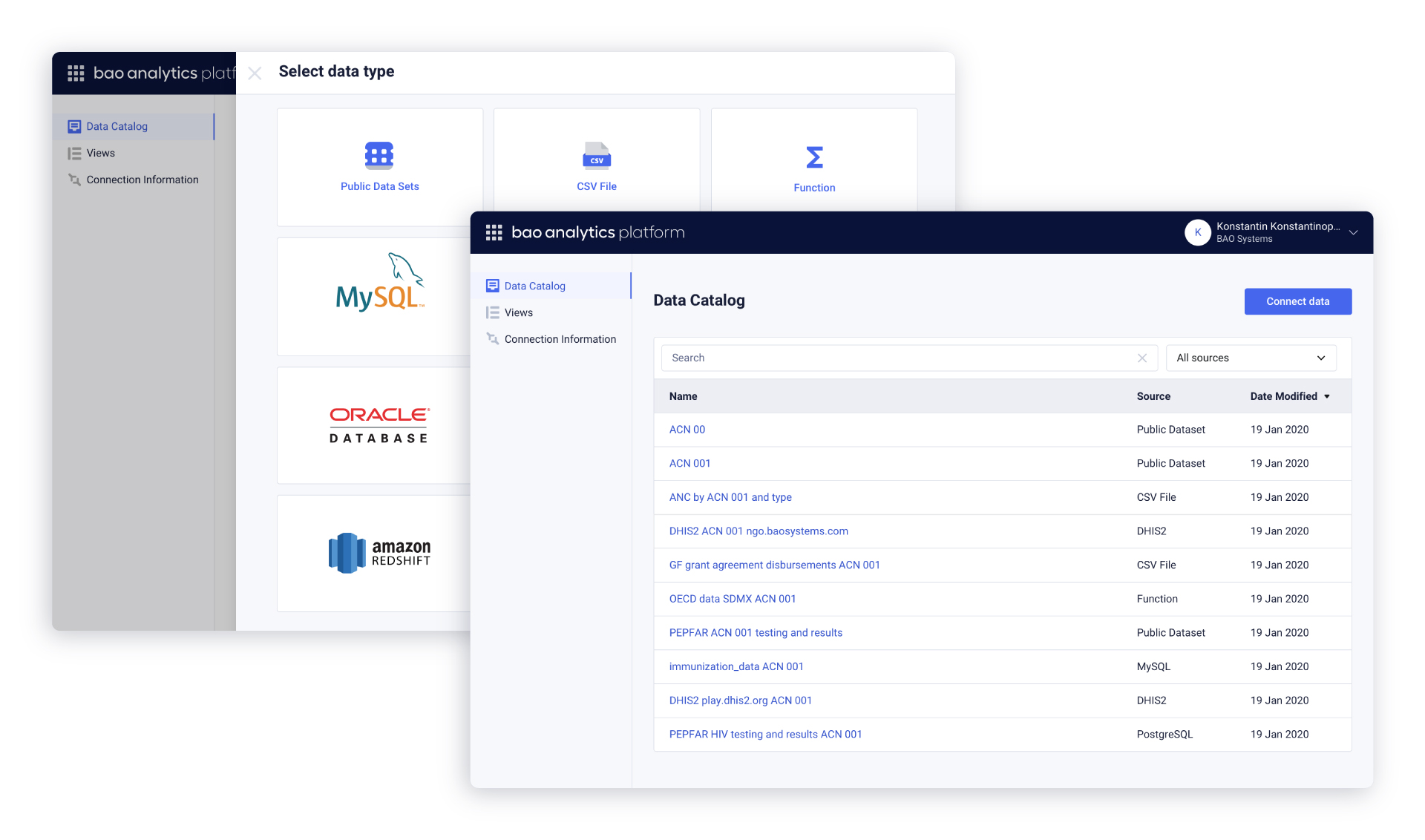Choose the CSV File data type icon
This screenshot has height=840, width=1425.
pos(596,156)
